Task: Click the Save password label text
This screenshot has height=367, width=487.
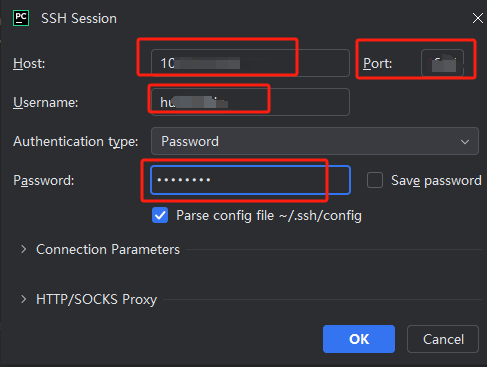Action: coord(436,180)
